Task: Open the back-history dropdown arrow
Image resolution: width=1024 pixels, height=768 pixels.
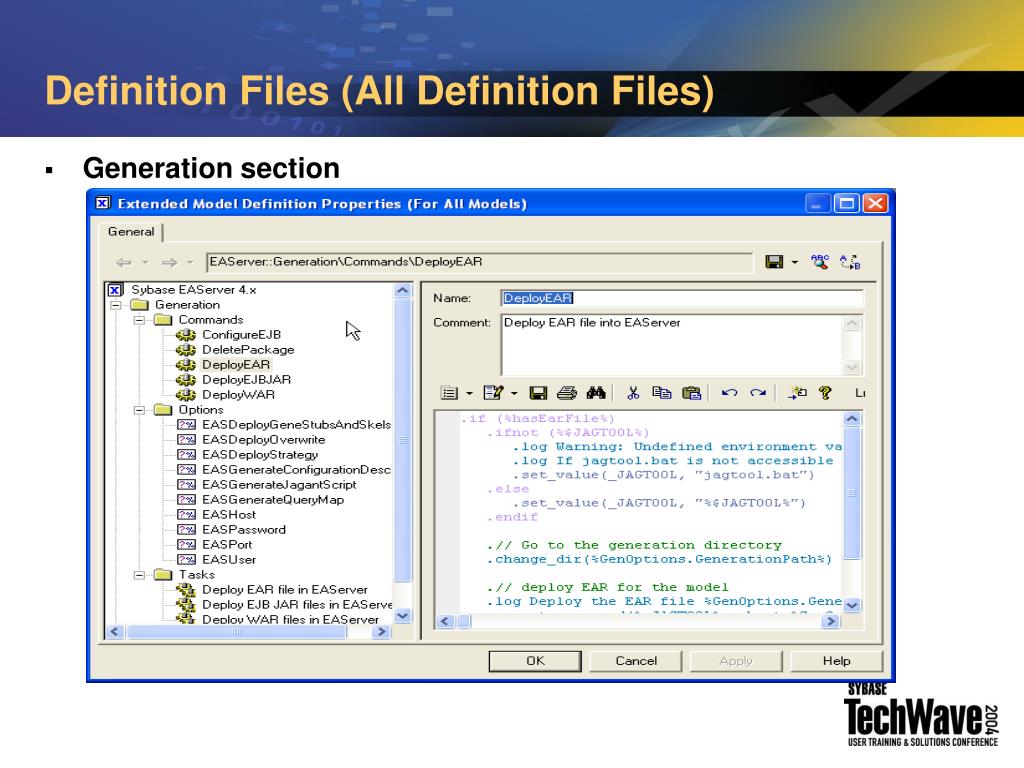Action: 145,263
